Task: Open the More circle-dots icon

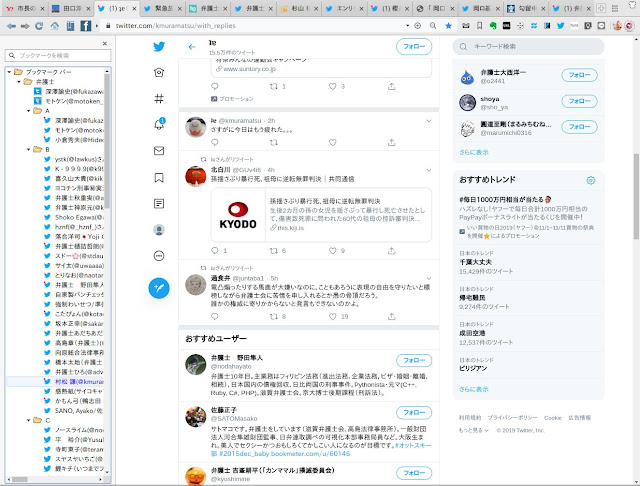Action: pyautogui.click(x=159, y=256)
